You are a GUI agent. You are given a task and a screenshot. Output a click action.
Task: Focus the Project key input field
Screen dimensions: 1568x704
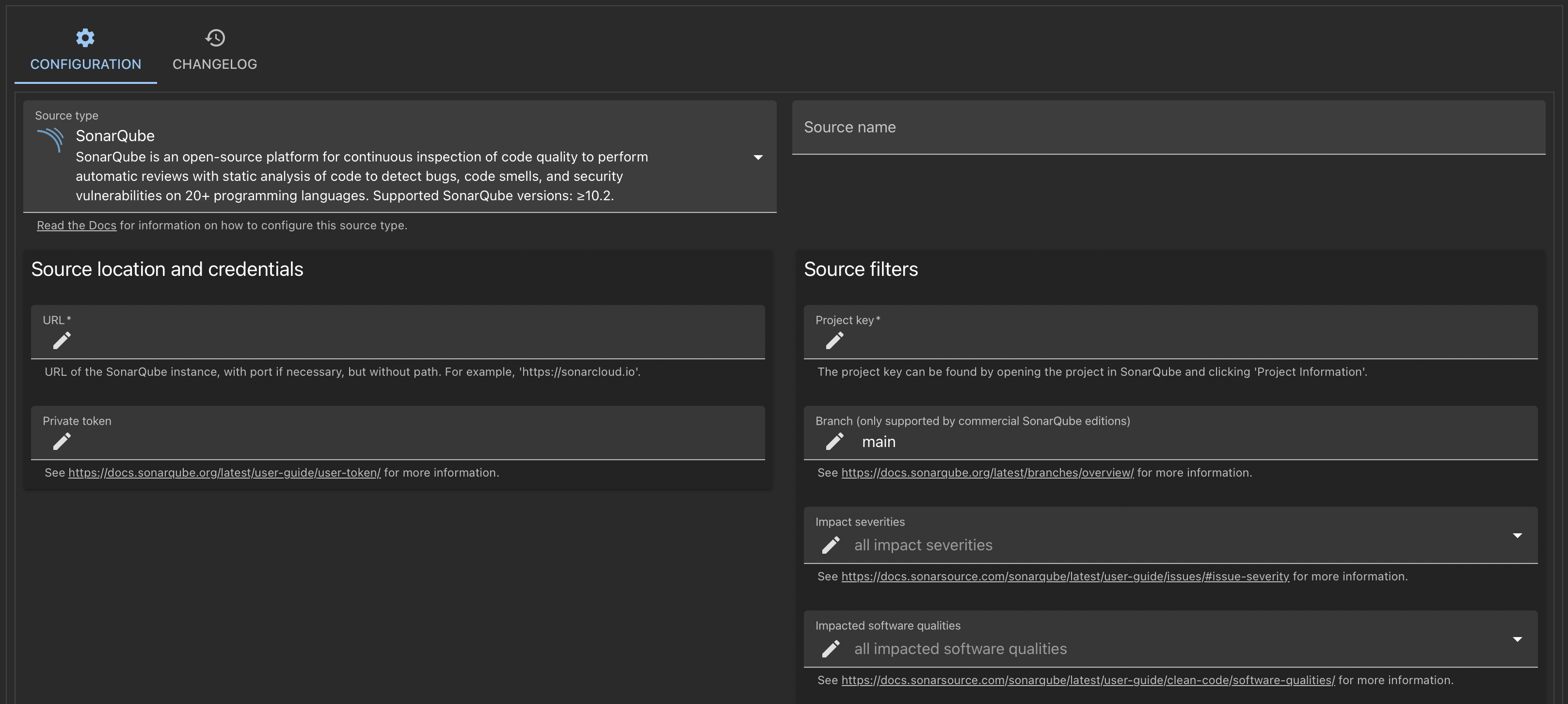[1170, 332]
